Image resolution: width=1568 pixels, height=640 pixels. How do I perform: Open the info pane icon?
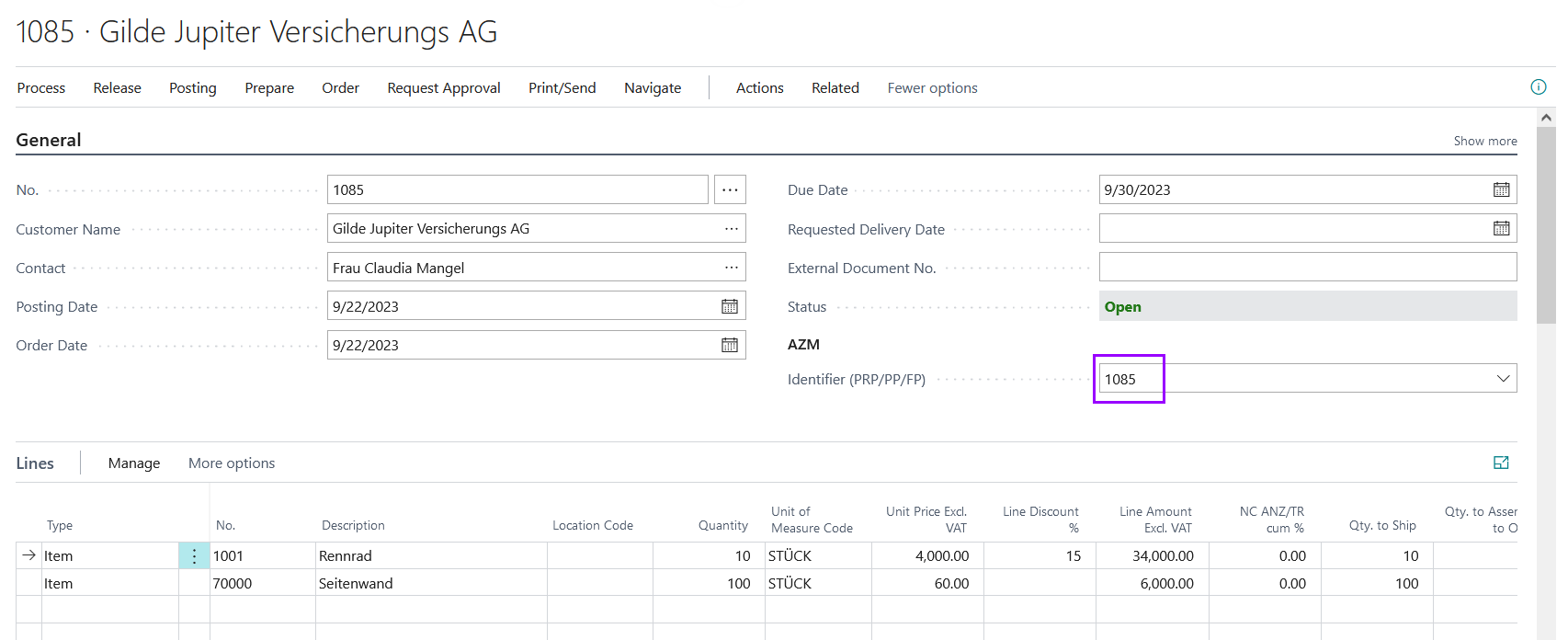coord(1538,87)
